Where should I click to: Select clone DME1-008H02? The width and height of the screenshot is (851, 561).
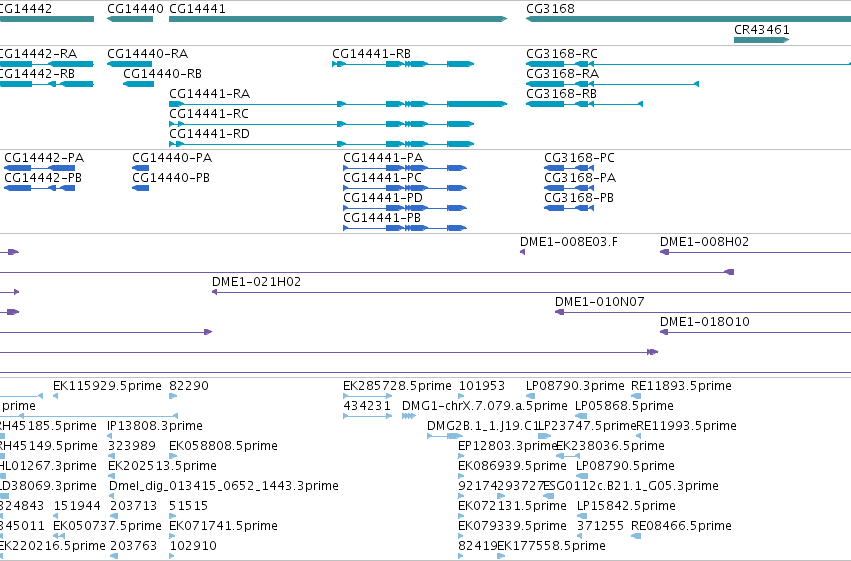click(755, 252)
